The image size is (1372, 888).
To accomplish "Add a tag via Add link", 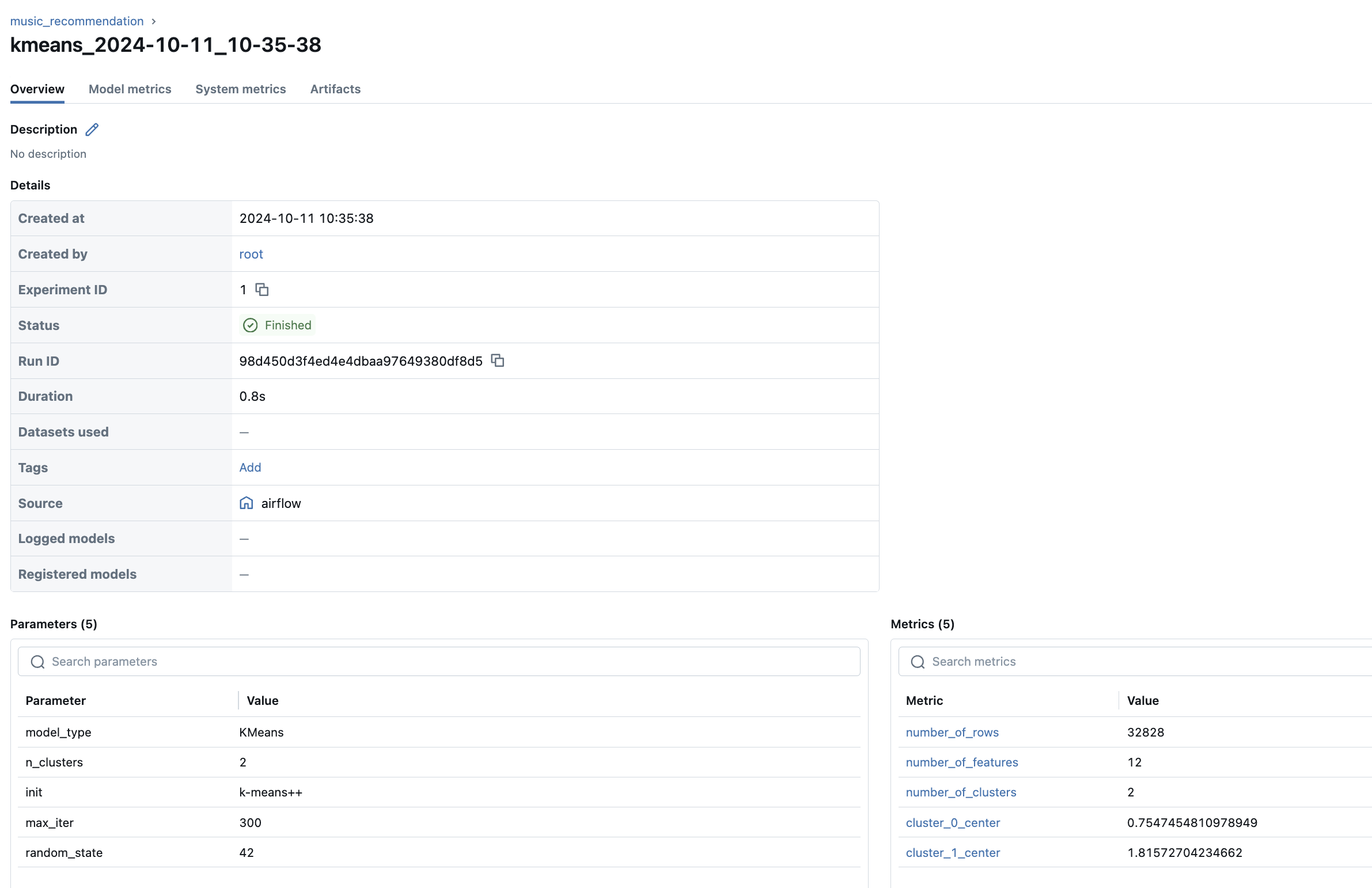I will (250, 468).
